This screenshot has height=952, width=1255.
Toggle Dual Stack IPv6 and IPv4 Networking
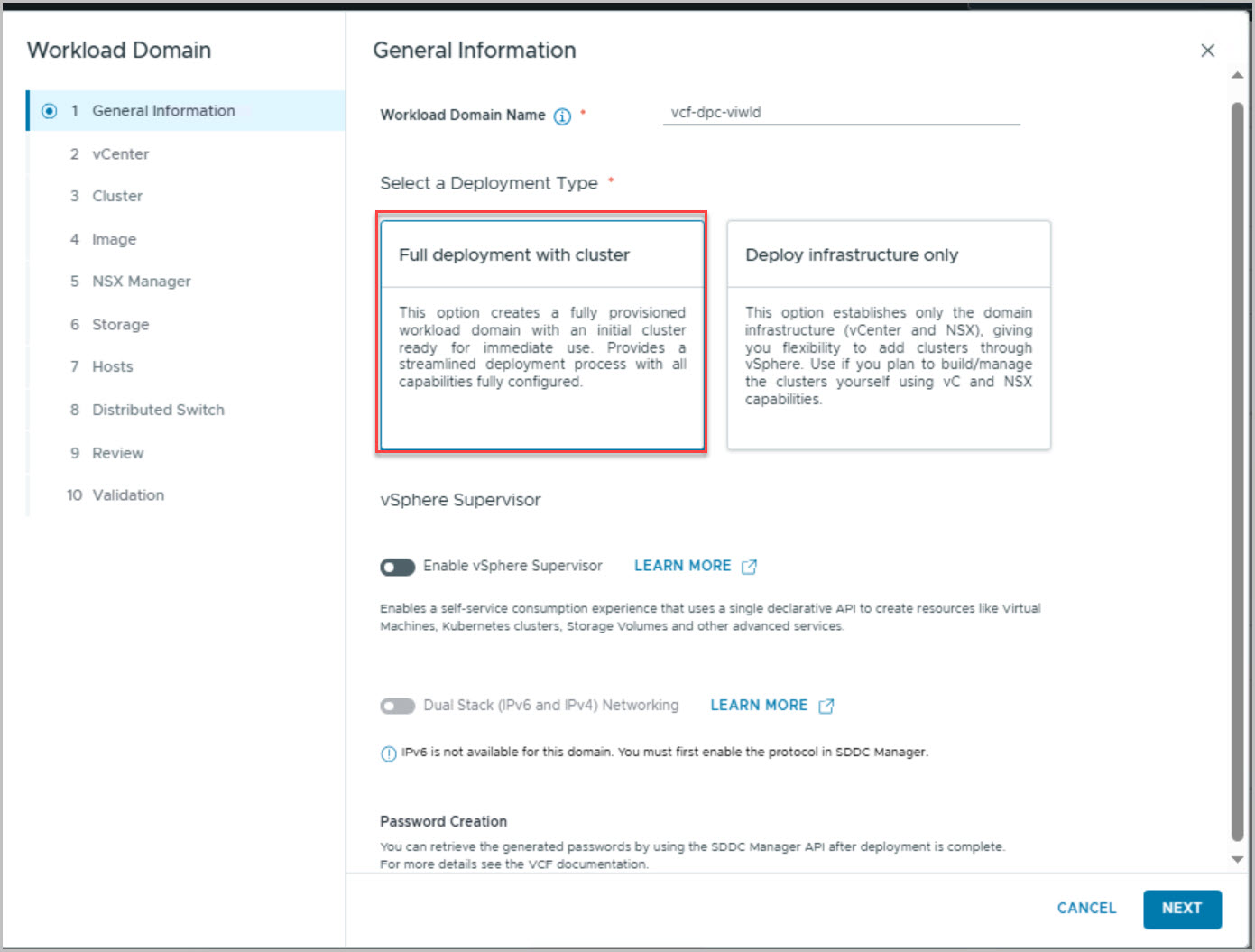[397, 706]
